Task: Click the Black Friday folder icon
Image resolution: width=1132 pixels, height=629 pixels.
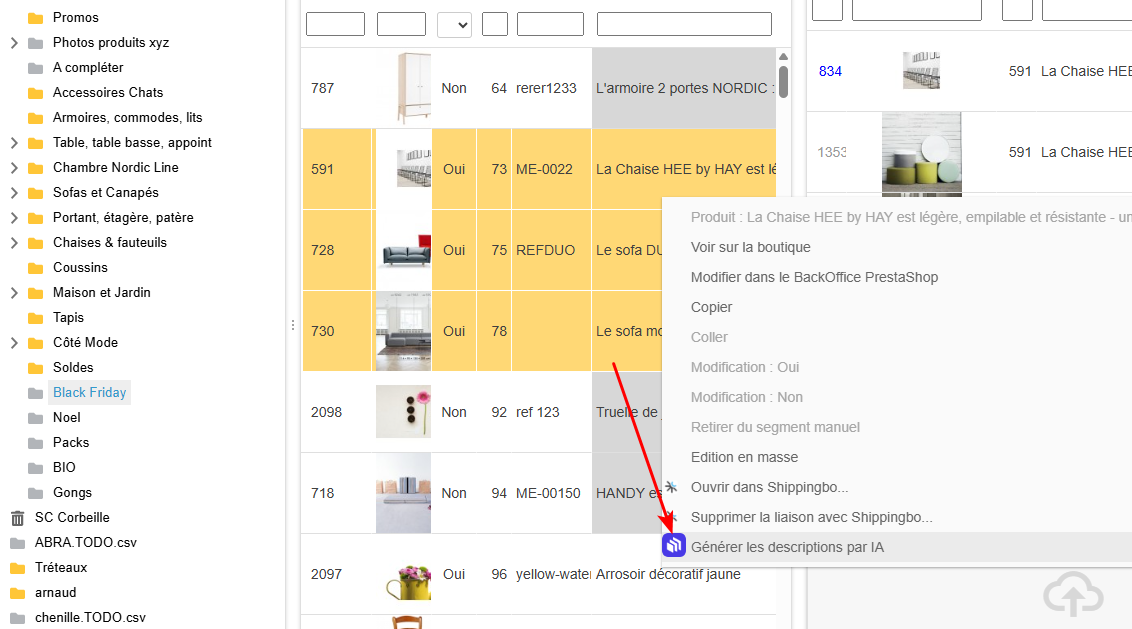Action: (36, 393)
